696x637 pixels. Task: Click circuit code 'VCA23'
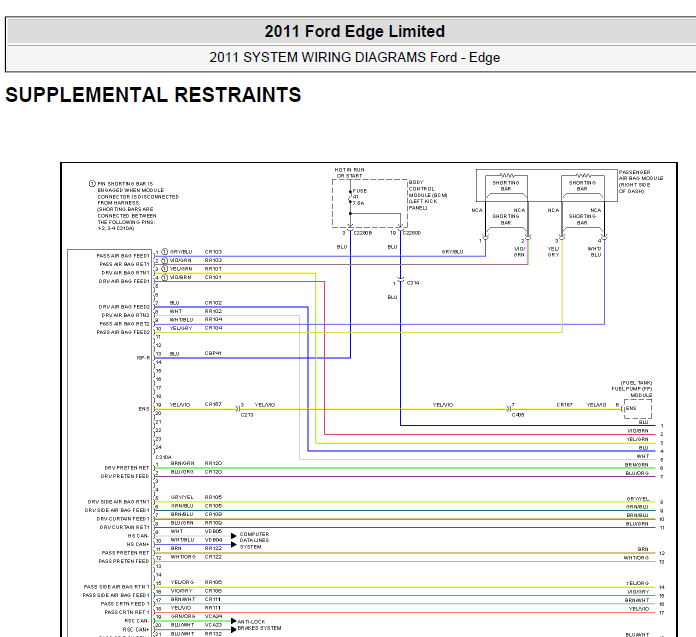(x=213, y=625)
